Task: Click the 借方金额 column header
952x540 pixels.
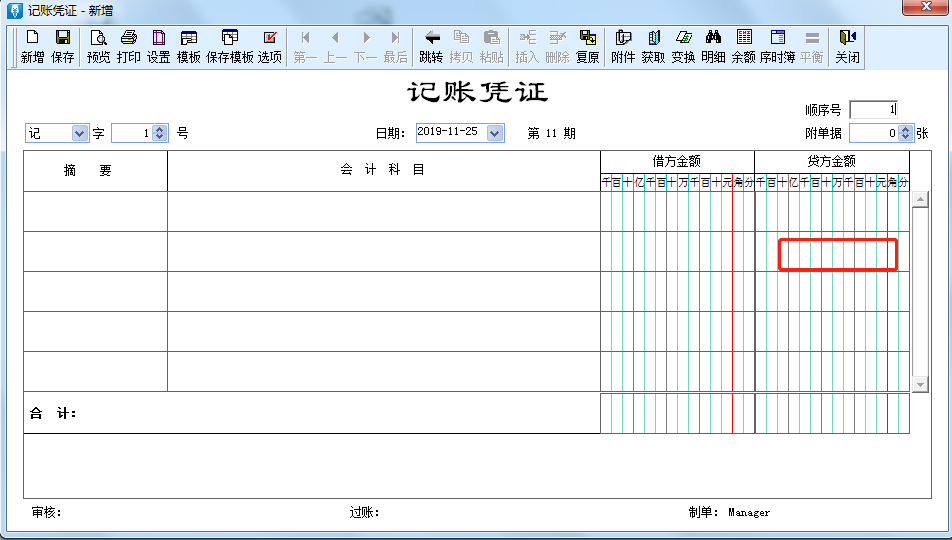Action: click(x=677, y=162)
